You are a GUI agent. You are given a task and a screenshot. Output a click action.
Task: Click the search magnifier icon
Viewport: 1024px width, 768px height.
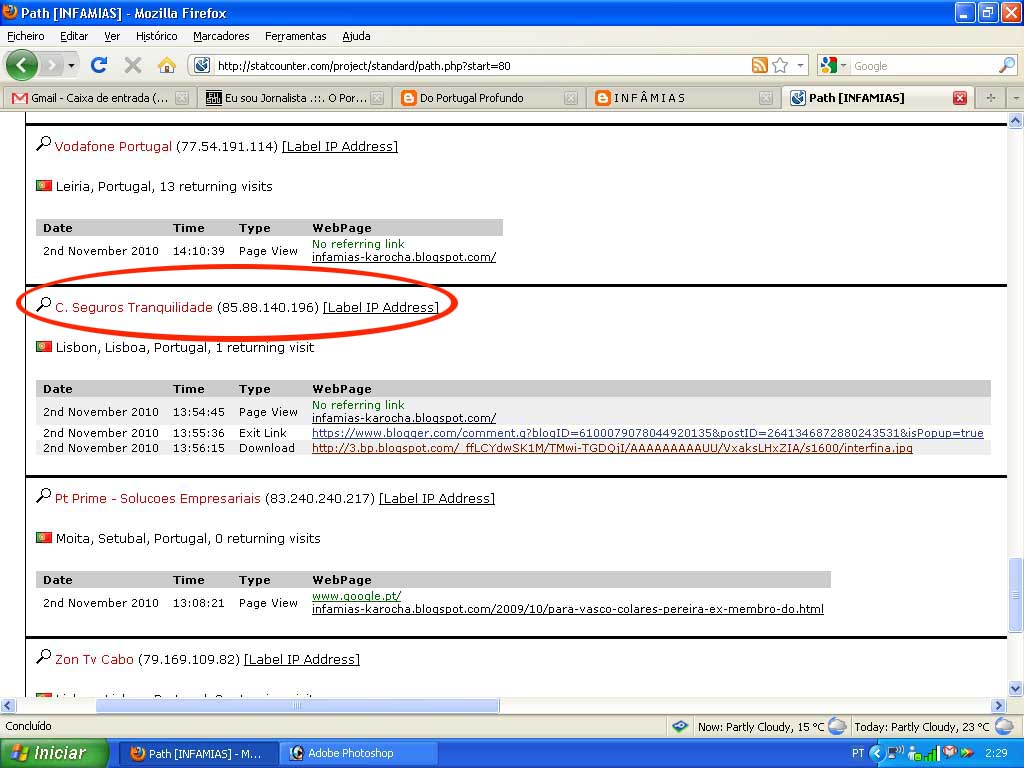pos(1007,65)
